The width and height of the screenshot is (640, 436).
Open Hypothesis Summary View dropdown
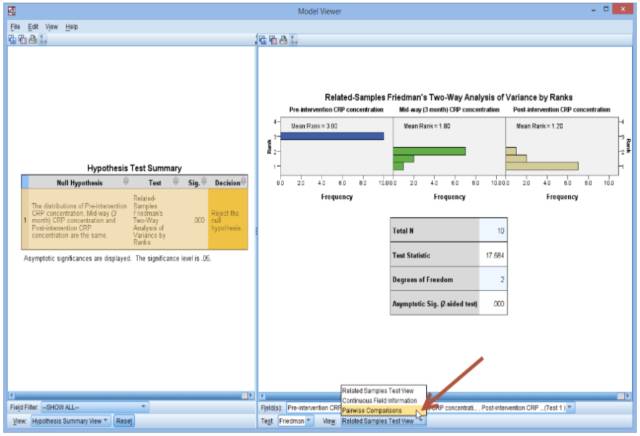coord(70,420)
